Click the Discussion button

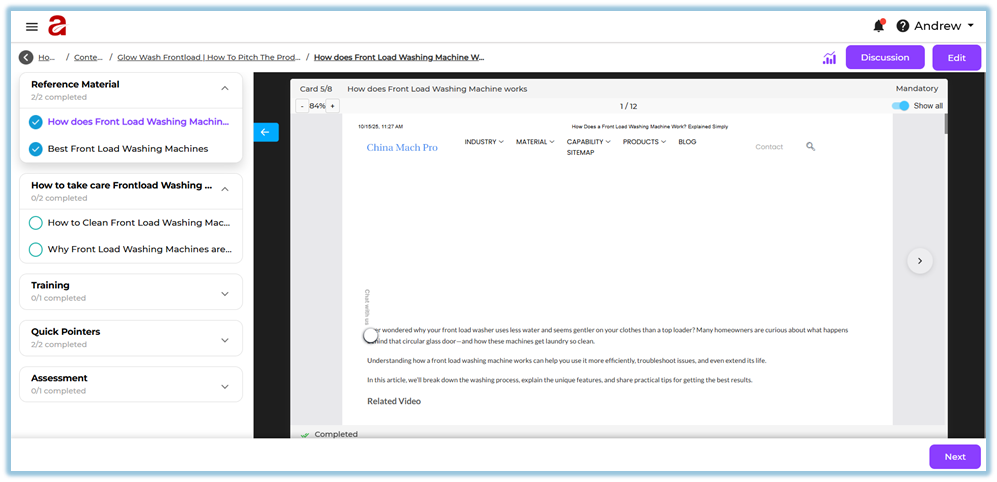click(884, 58)
